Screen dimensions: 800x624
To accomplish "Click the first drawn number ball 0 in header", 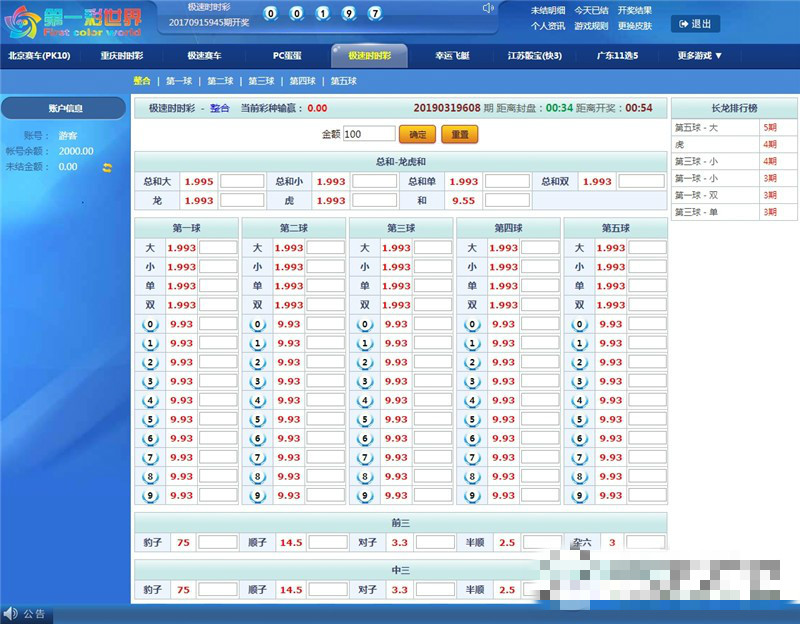I will pos(270,13).
